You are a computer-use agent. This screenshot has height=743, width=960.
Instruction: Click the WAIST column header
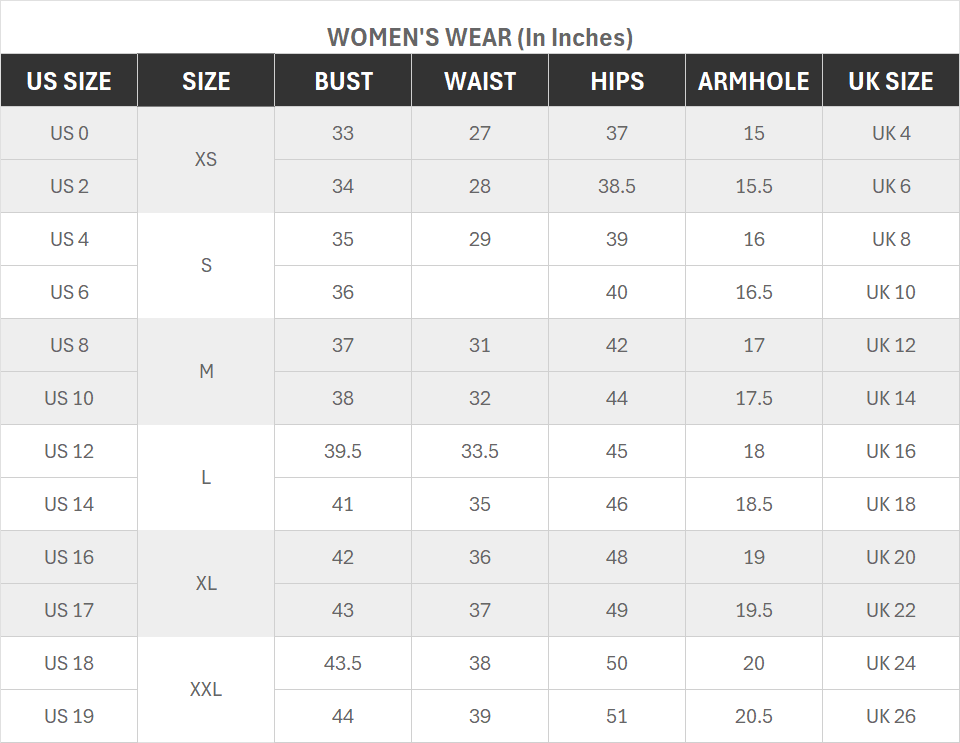pyautogui.click(x=480, y=81)
